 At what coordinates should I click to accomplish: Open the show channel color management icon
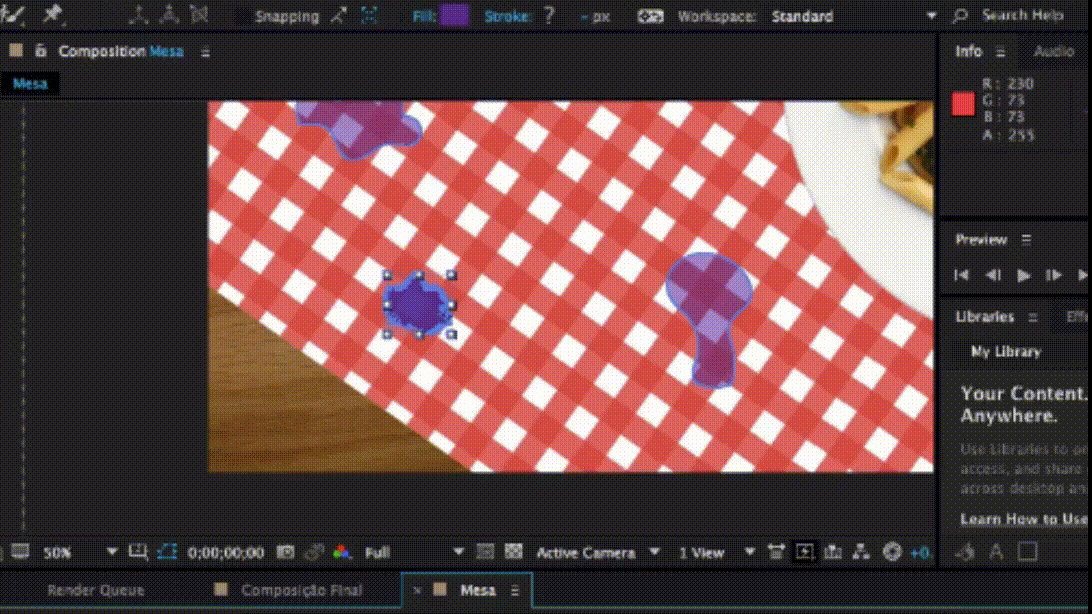tap(341, 552)
